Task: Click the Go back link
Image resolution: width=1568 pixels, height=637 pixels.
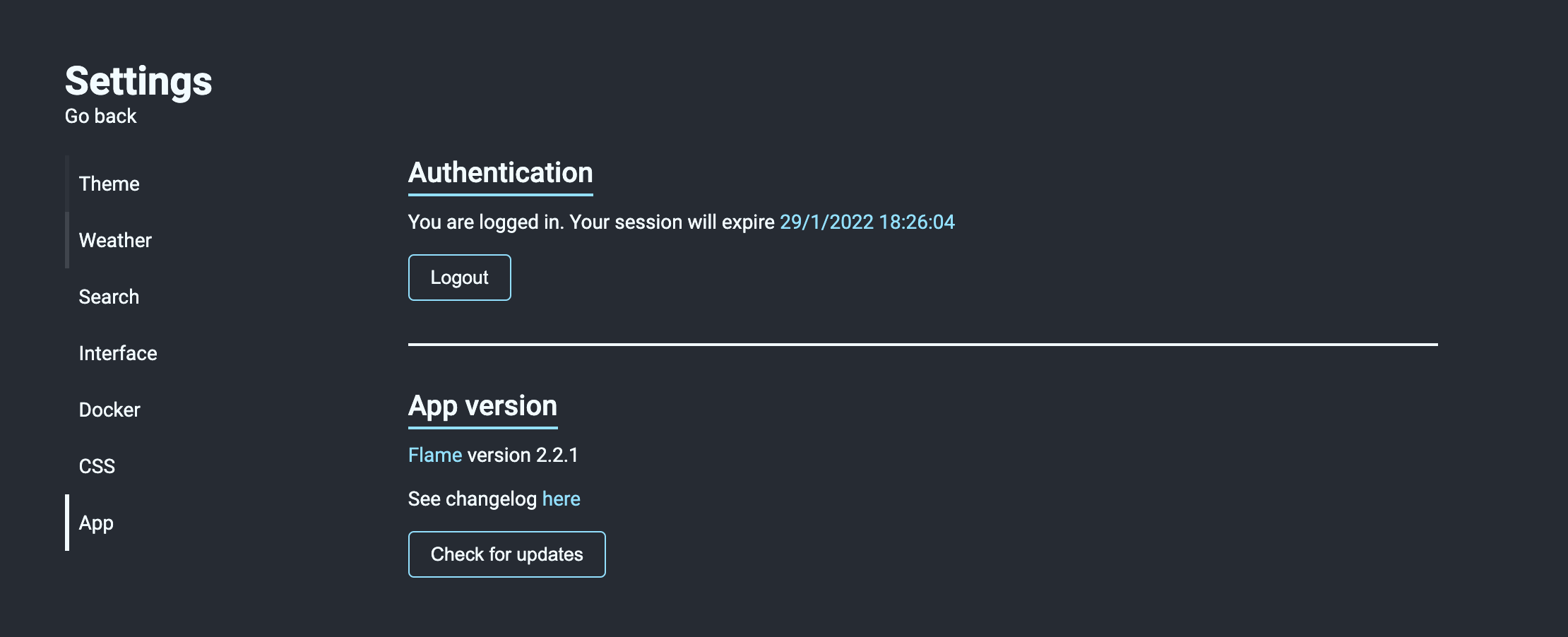Action: tap(100, 116)
